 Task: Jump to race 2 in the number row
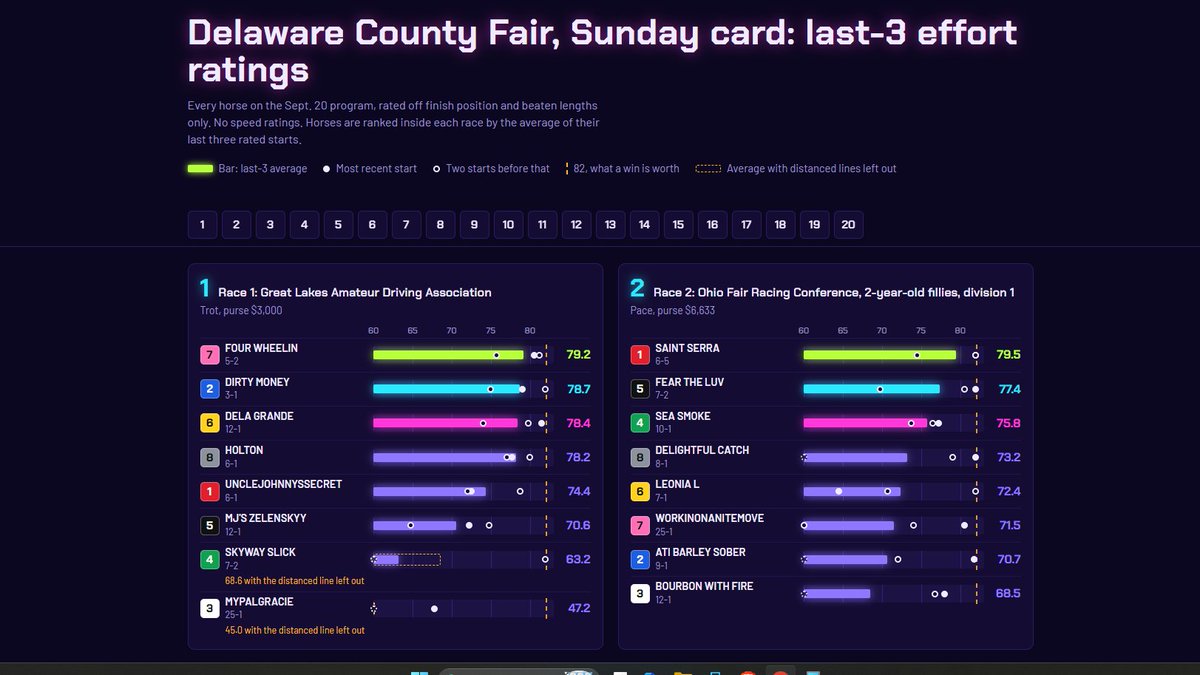(x=236, y=225)
